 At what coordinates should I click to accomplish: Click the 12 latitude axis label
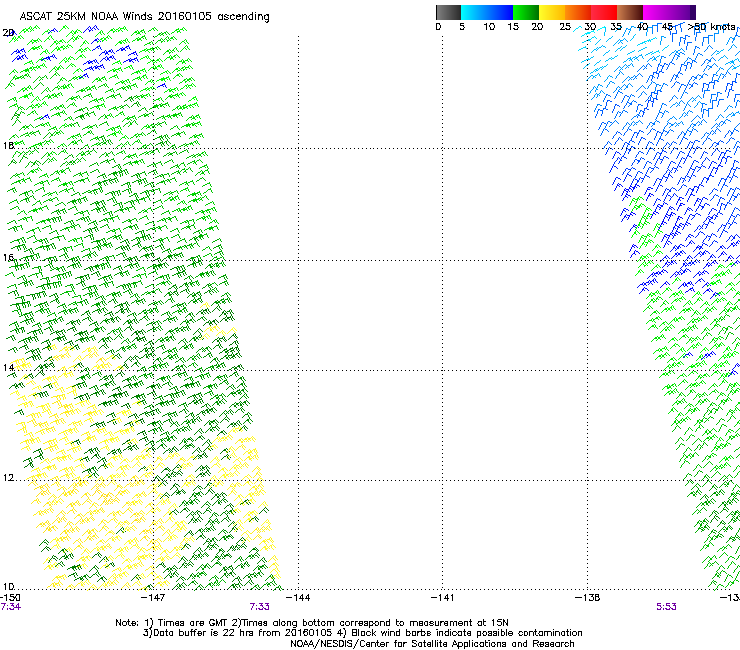pyautogui.click(x=8, y=478)
